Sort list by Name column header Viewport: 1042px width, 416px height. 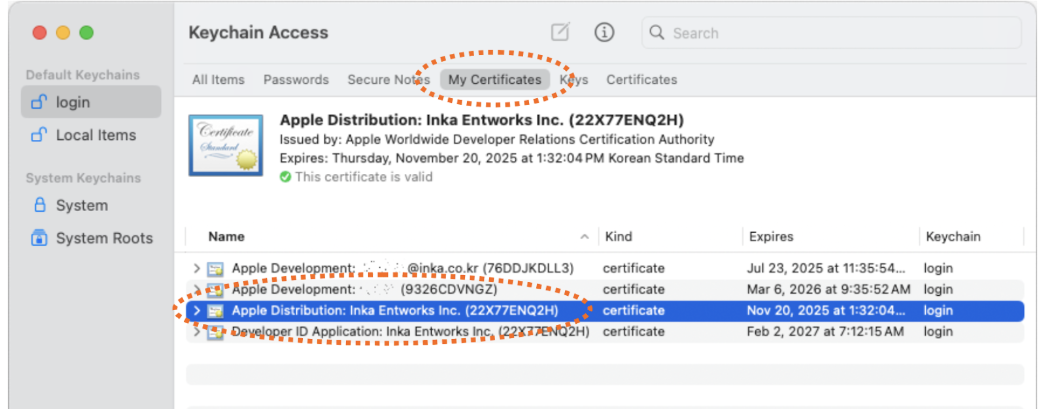coord(229,237)
